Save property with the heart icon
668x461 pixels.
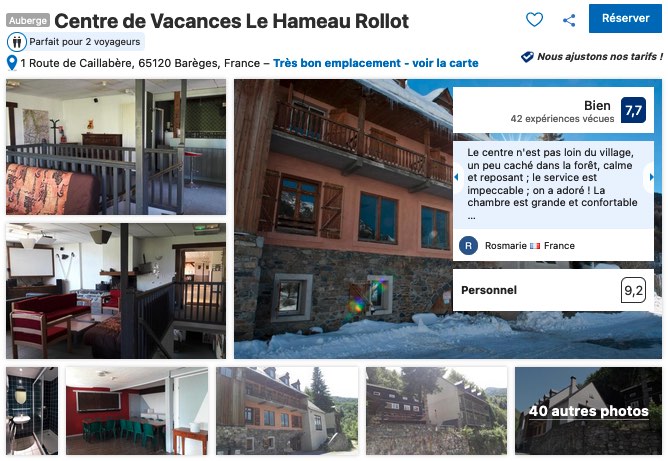tap(534, 19)
